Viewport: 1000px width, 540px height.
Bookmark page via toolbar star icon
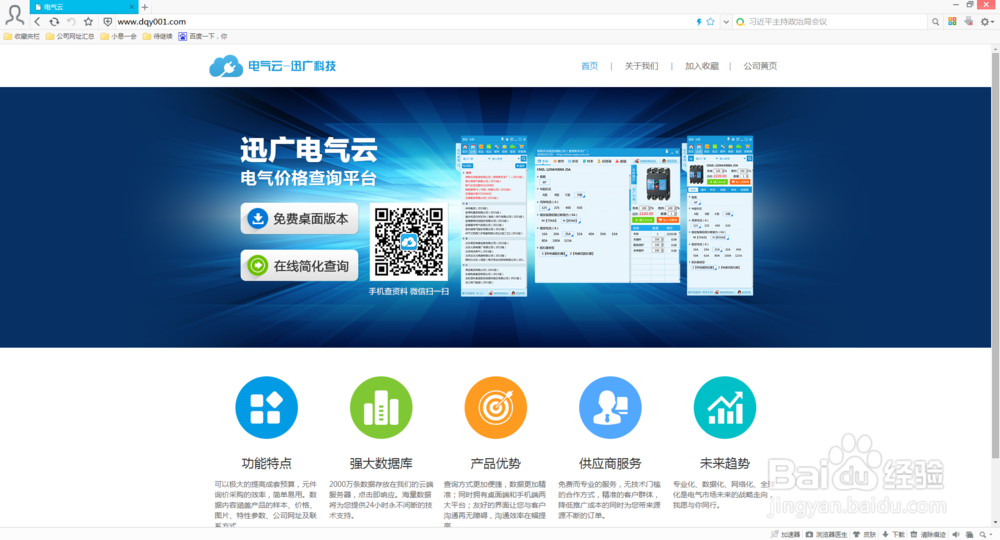[89, 22]
